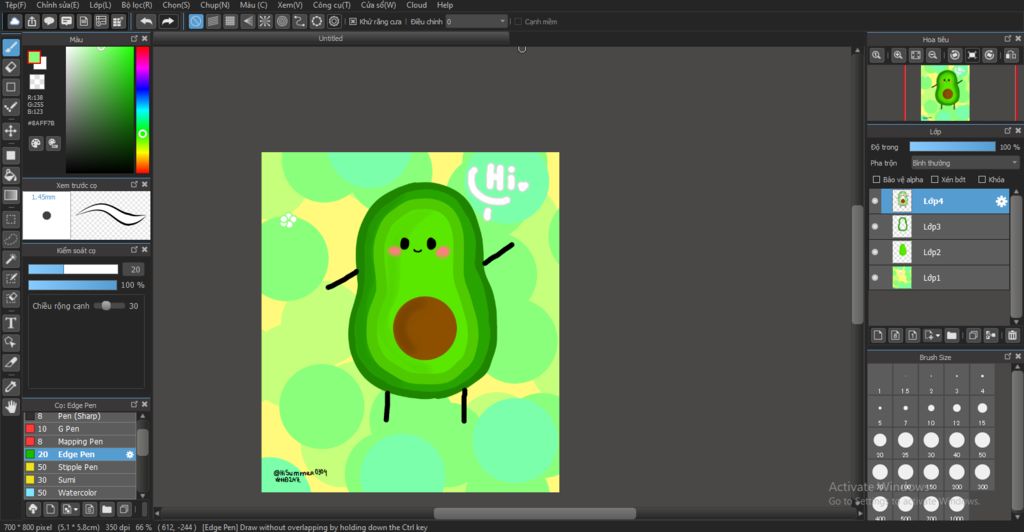
Task: Open Edge Pen brush settings gear
Action: (x=129, y=454)
